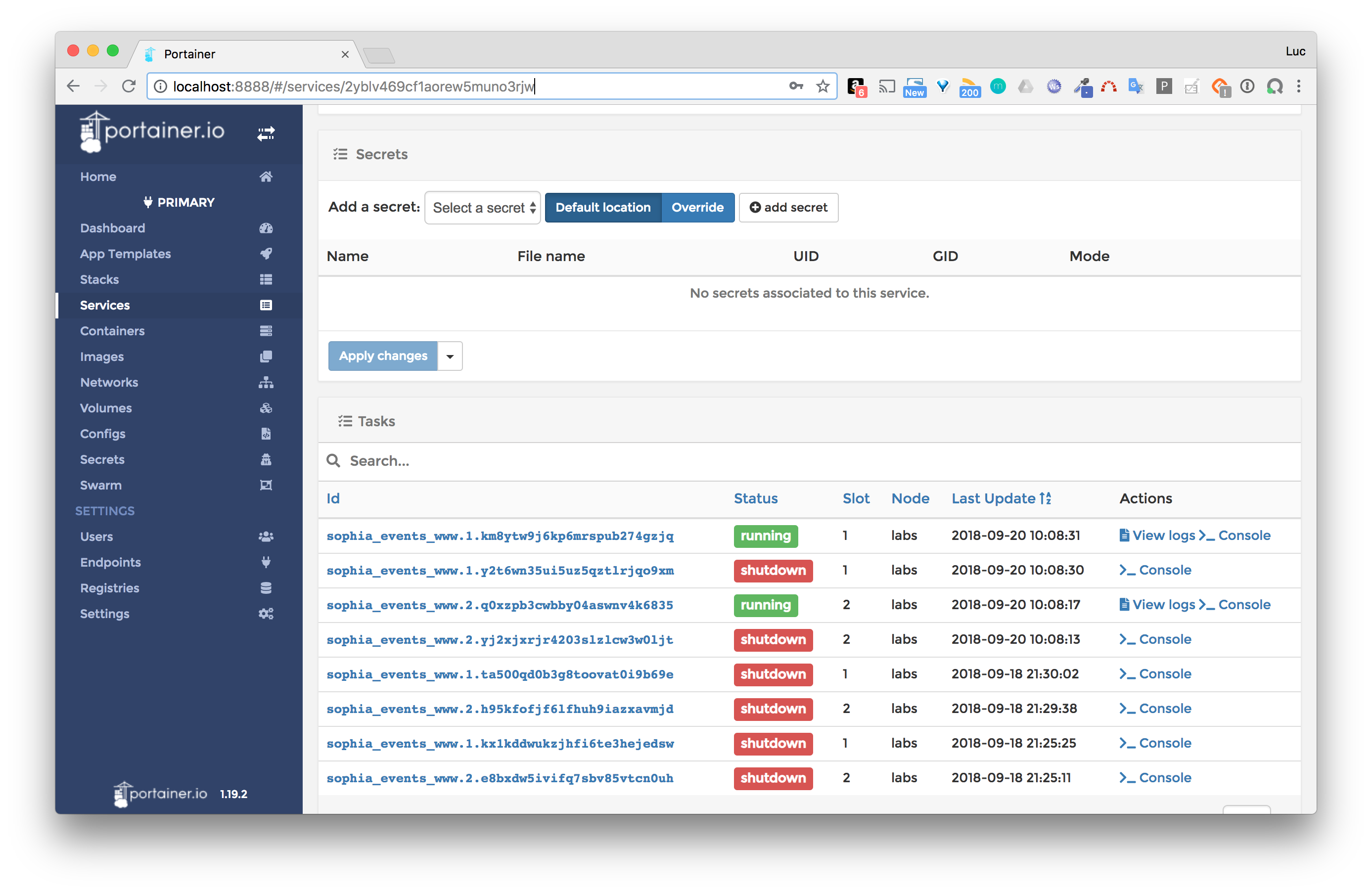Click the Volumes cubes icon
The width and height of the screenshot is (1372, 893).
pos(266,408)
